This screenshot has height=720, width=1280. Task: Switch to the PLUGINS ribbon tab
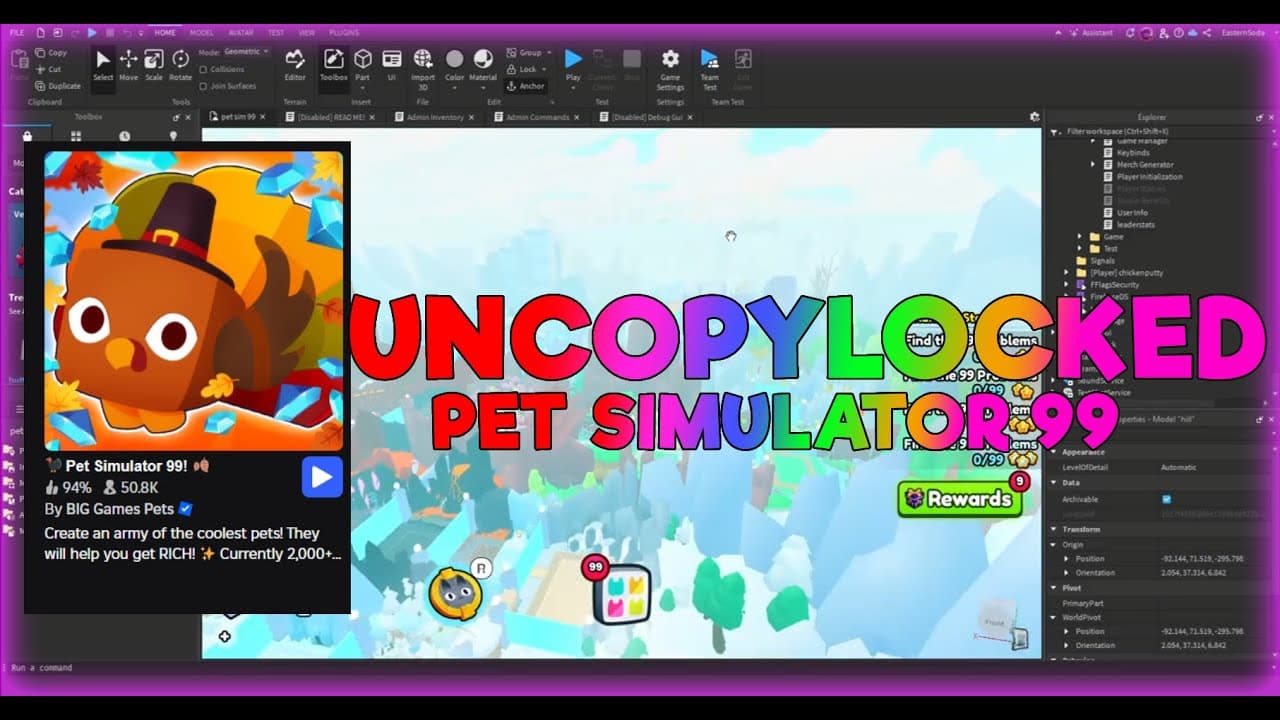343,32
